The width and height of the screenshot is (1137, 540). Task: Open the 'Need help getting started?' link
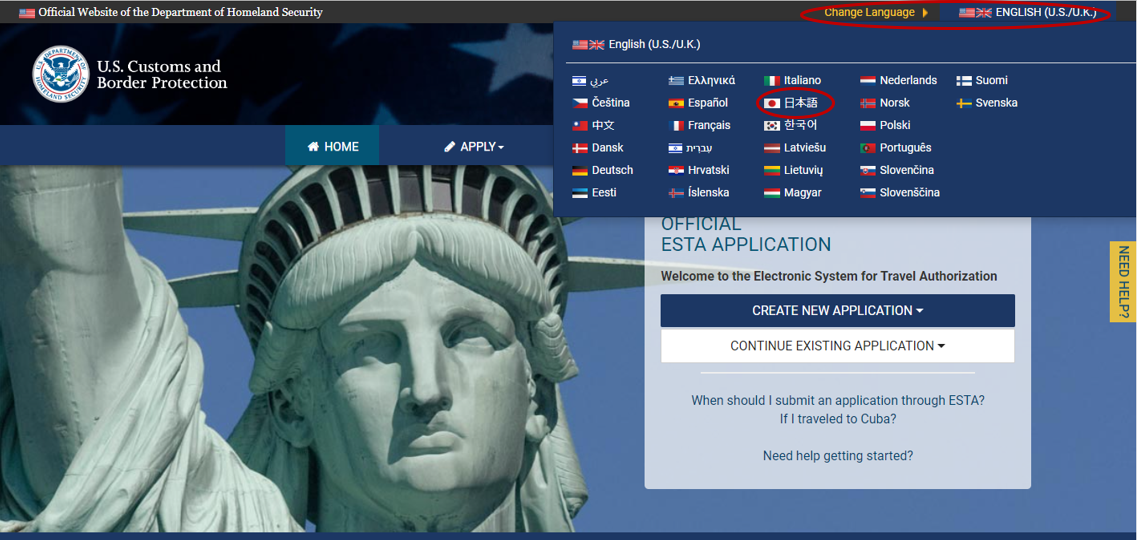pos(837,456)
